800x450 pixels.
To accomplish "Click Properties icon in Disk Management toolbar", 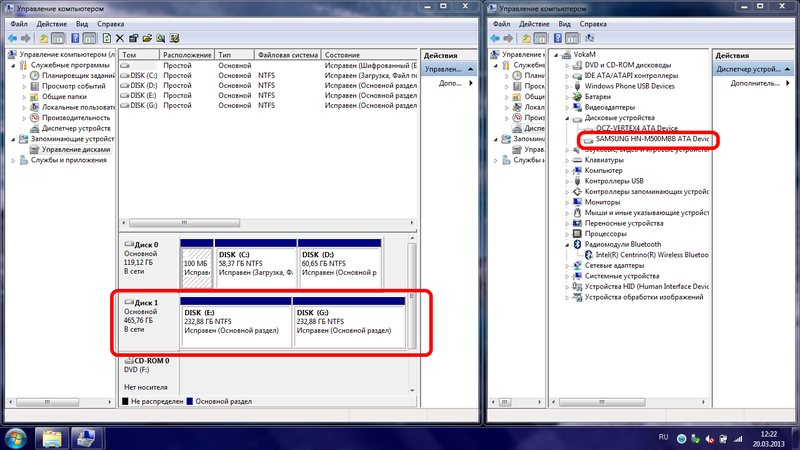I will point(134,38).
